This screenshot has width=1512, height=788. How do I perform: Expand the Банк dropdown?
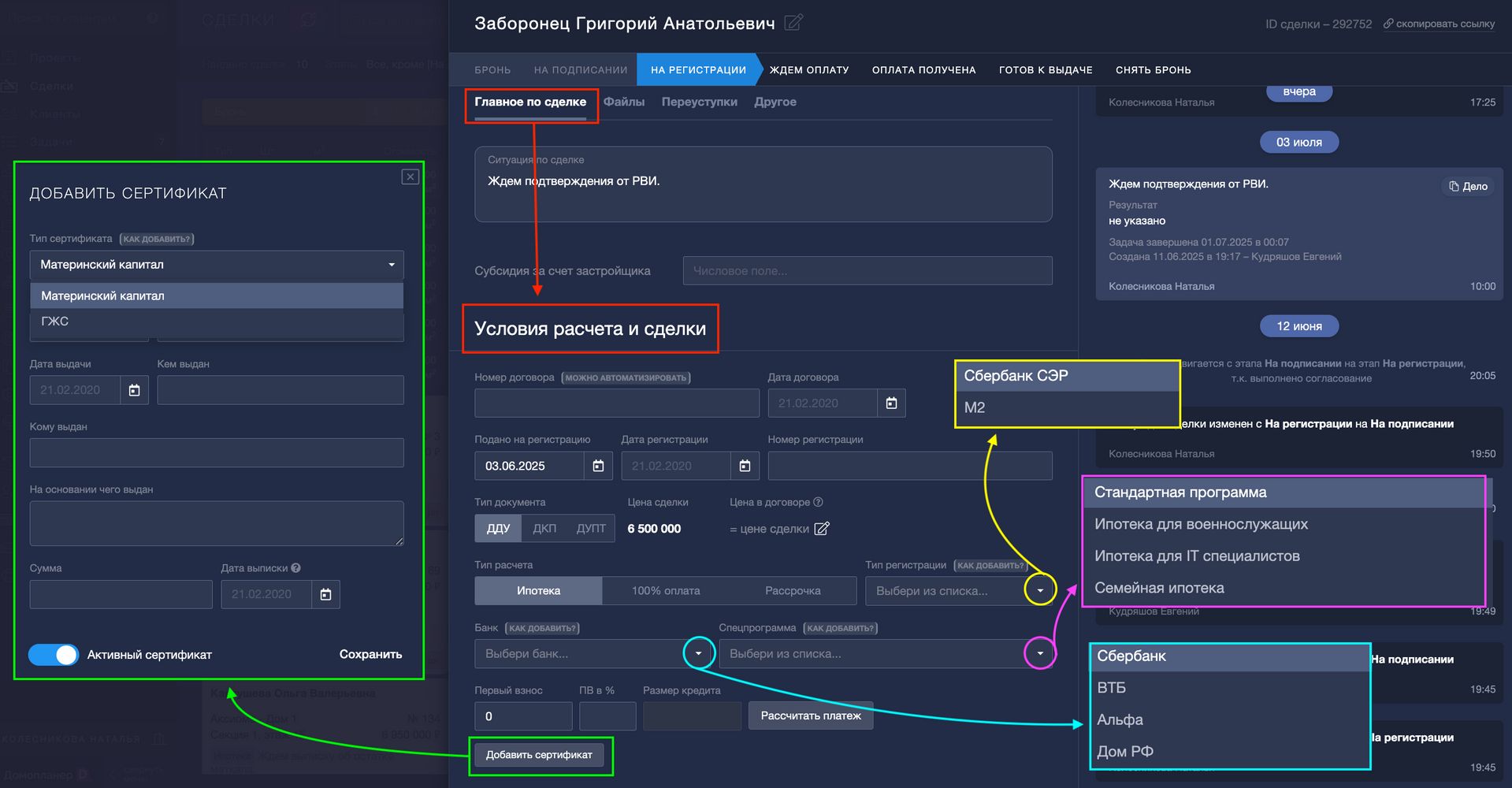click(698, 653)
